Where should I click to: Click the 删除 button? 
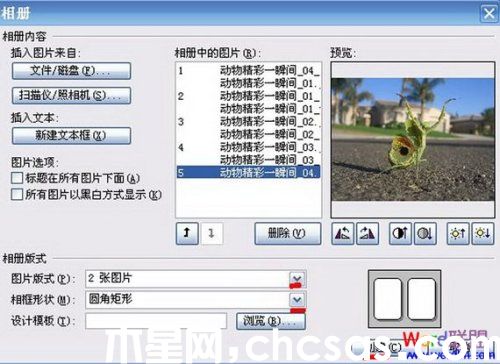tap(288, 234)
